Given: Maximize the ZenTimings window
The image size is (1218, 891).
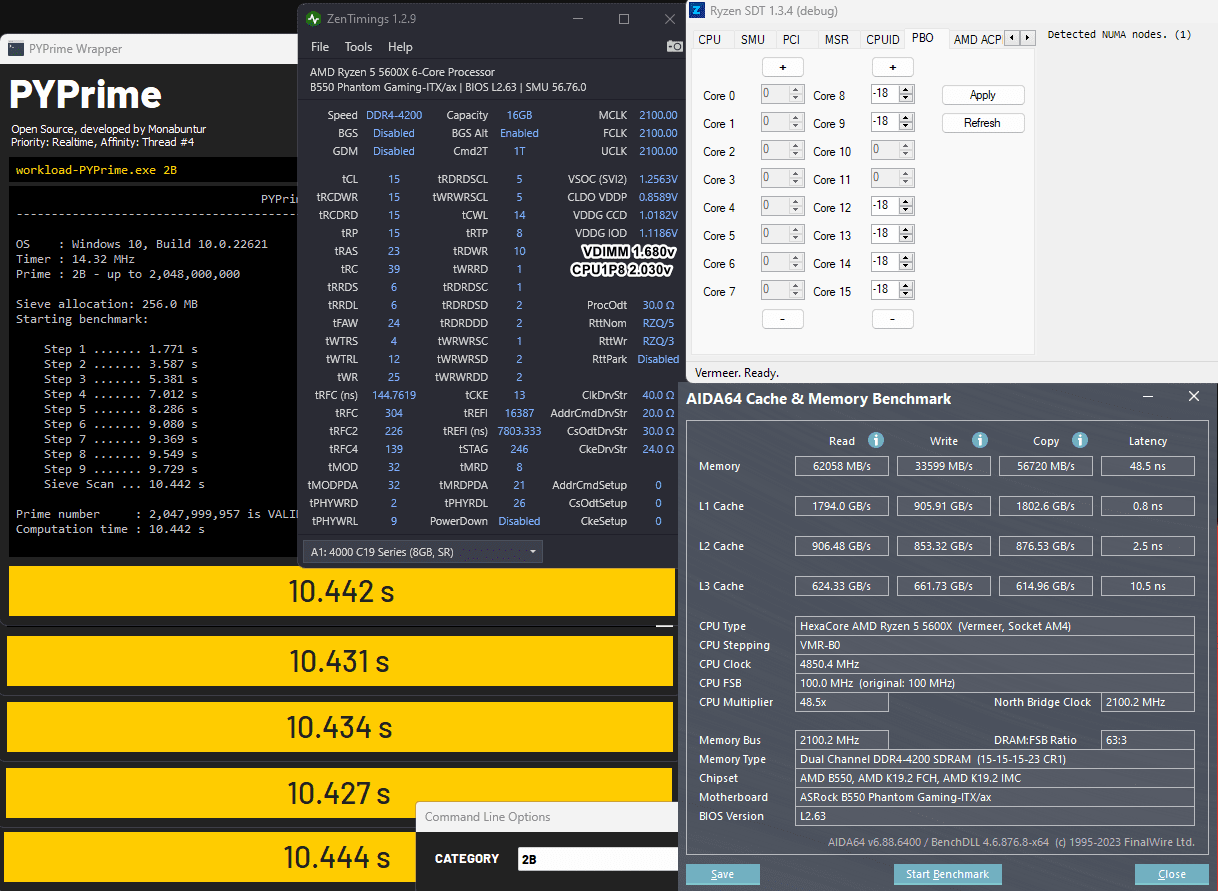Looking at the screenshot, I should click(624, 19).
